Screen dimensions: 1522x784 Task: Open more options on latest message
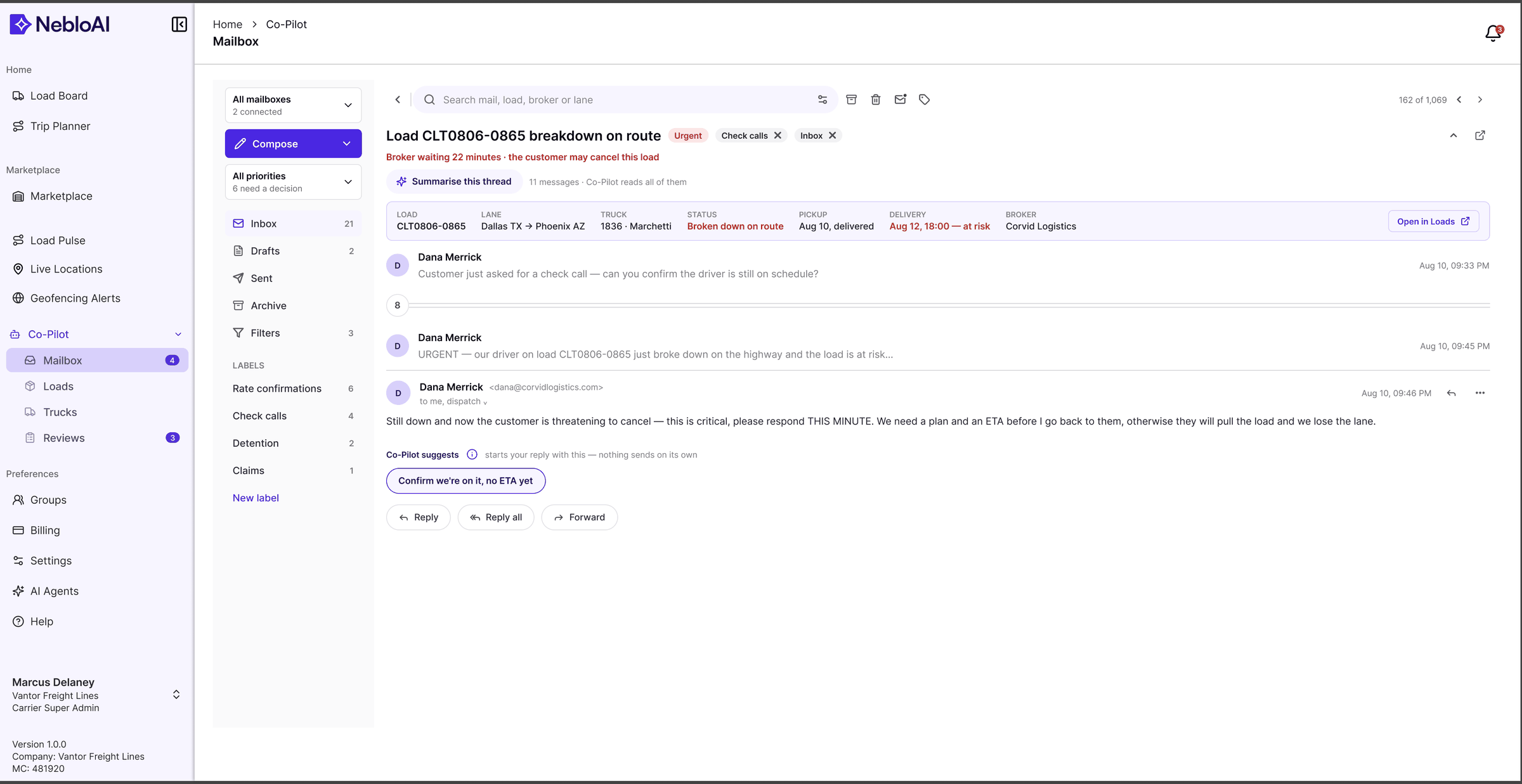pyautogui.click(x=1480, y=393)
